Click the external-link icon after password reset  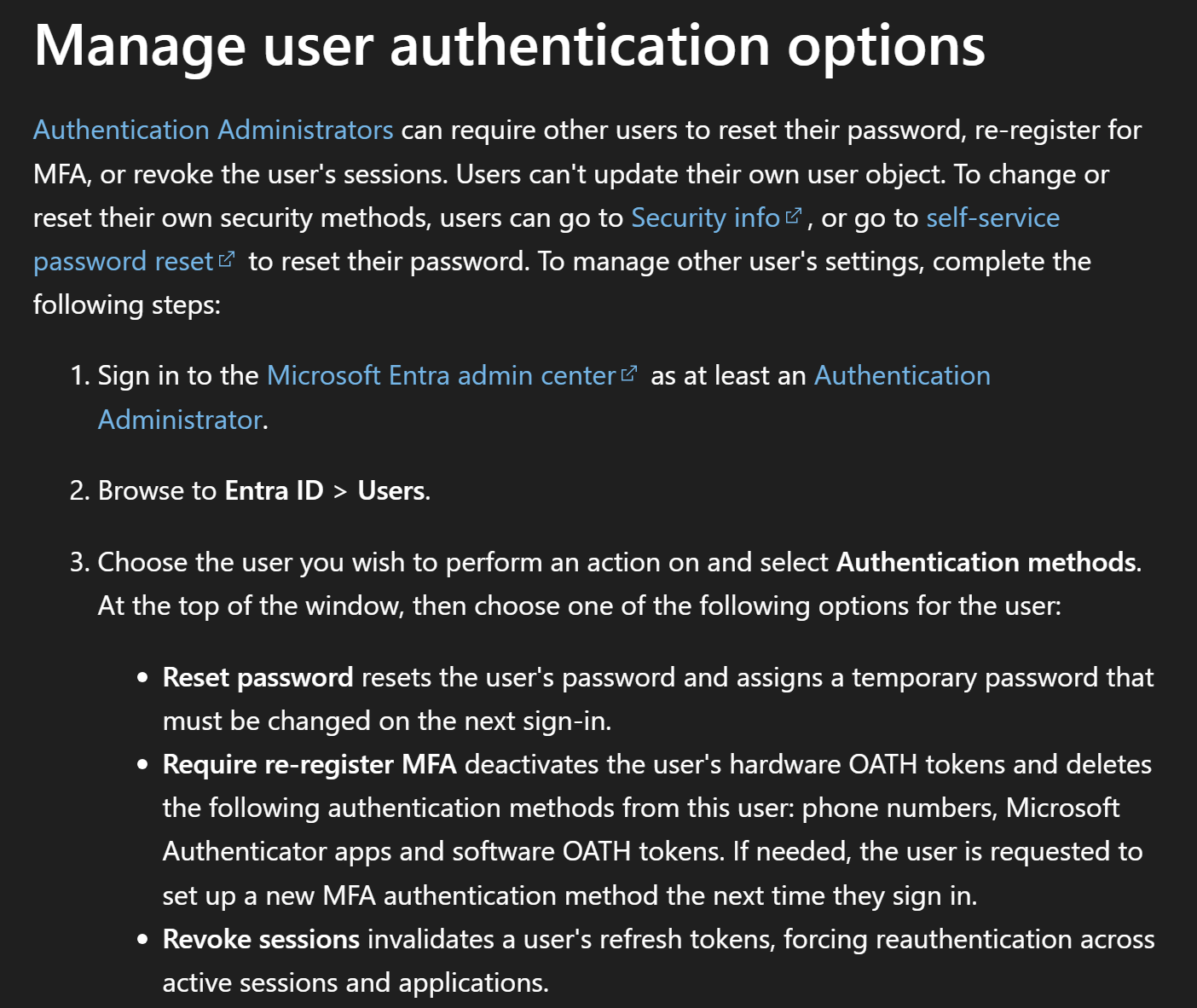point(226,259)
